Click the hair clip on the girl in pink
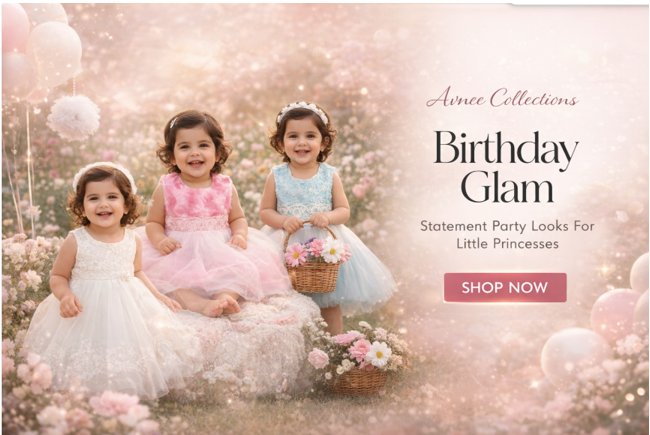 [x=173, y=122]
